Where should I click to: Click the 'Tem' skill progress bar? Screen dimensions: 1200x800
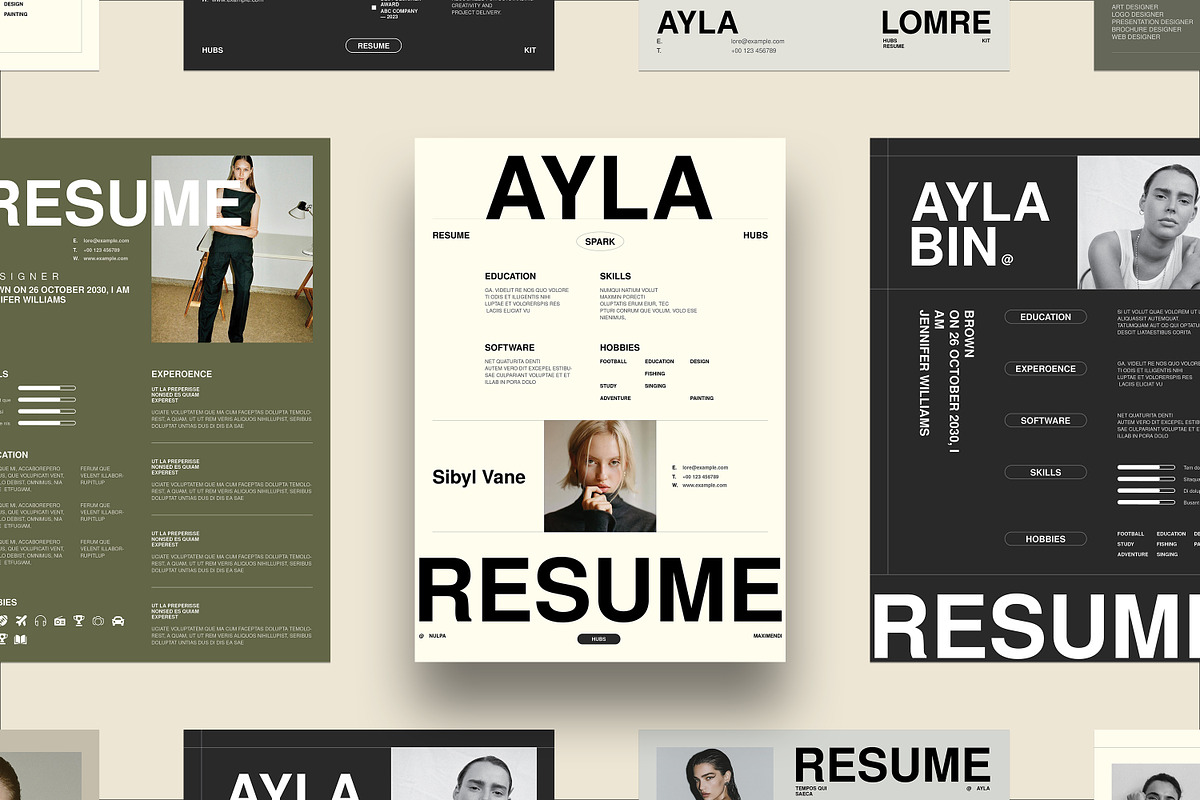tap(1146, 467)
